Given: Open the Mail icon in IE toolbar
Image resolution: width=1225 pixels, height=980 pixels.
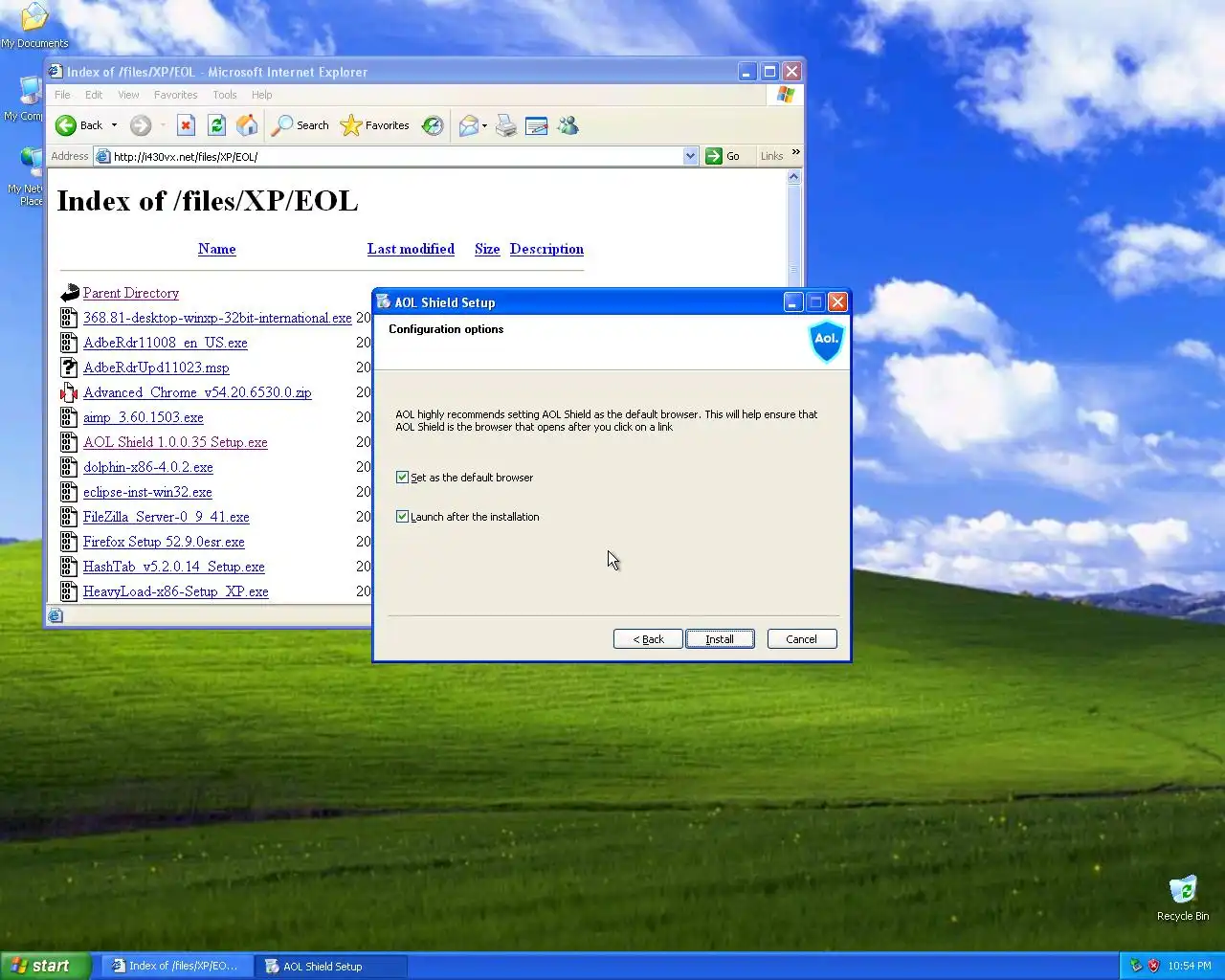Looking at the screenshot, I should click(468, 125).
